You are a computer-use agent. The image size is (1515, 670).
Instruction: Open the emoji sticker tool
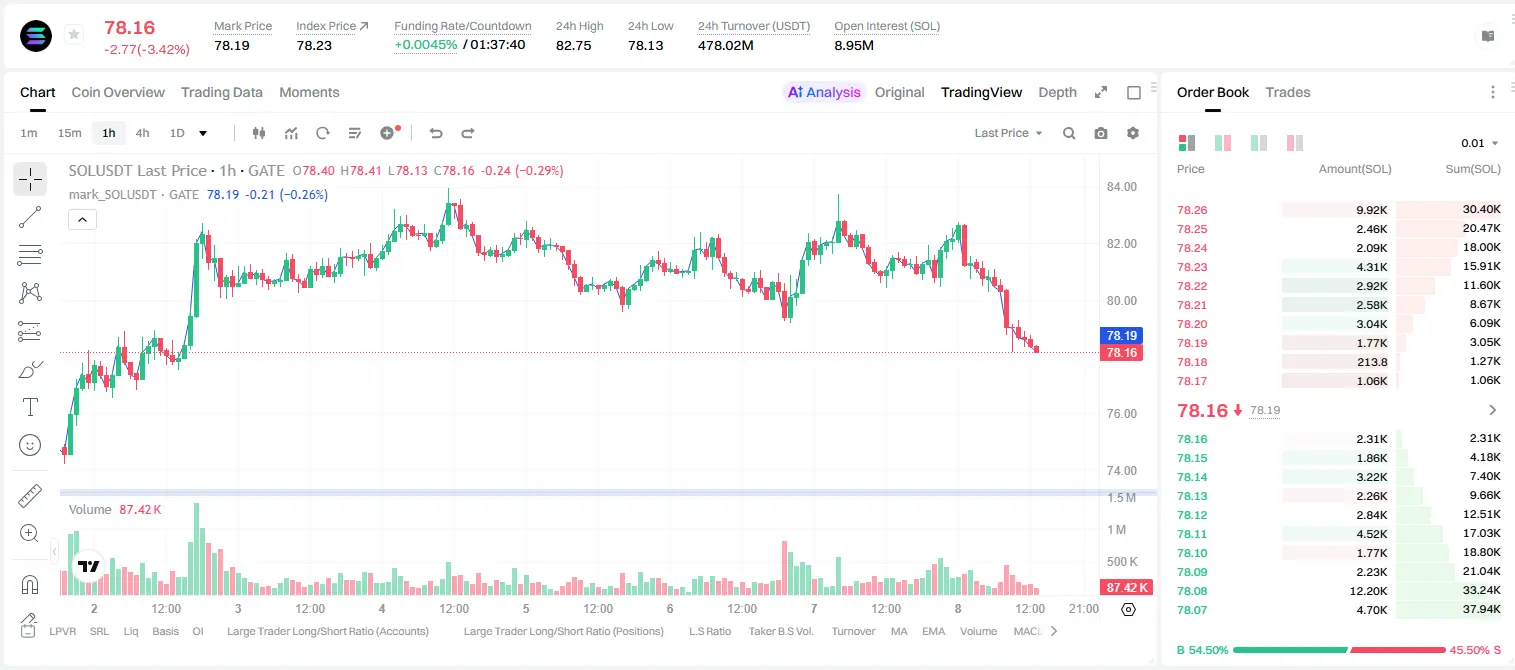[x=30, y=445]
